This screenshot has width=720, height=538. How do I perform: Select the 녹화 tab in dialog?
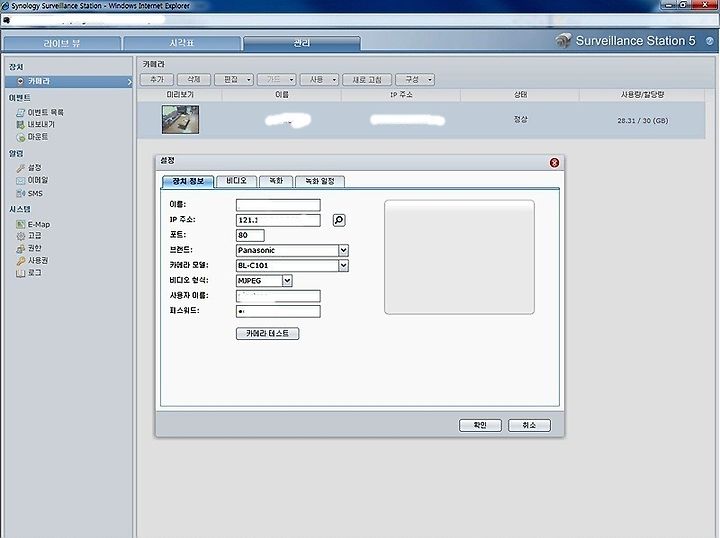[276, 181]
